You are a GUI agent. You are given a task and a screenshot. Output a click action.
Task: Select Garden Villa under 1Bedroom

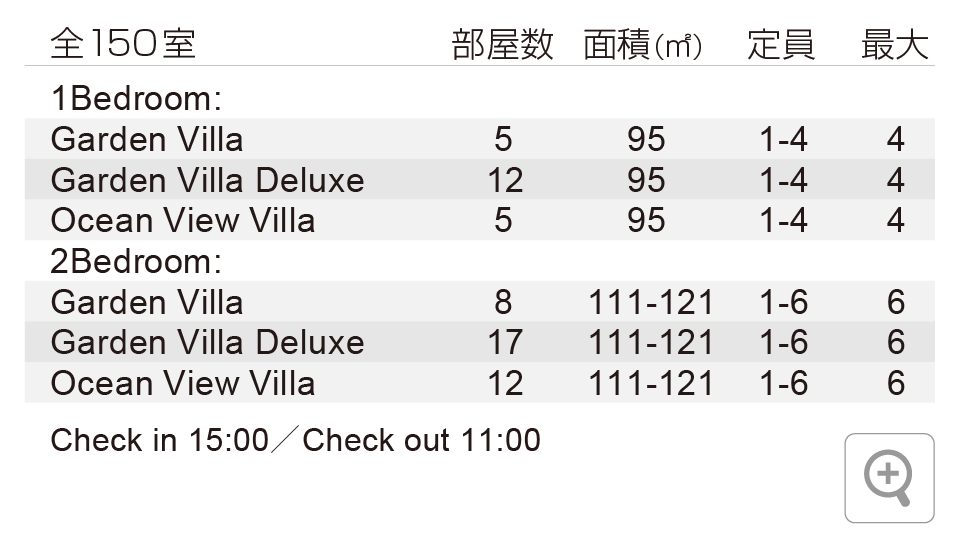point(147,139)
